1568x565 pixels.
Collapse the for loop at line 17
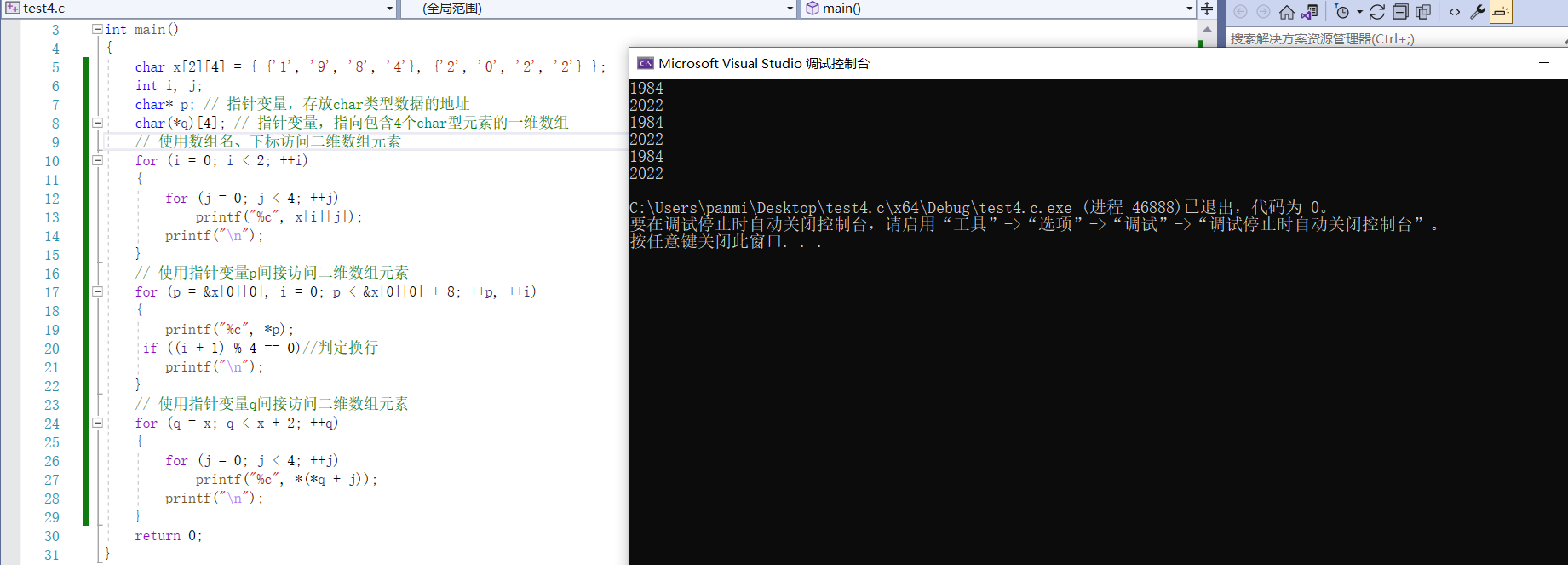[97, 291]
